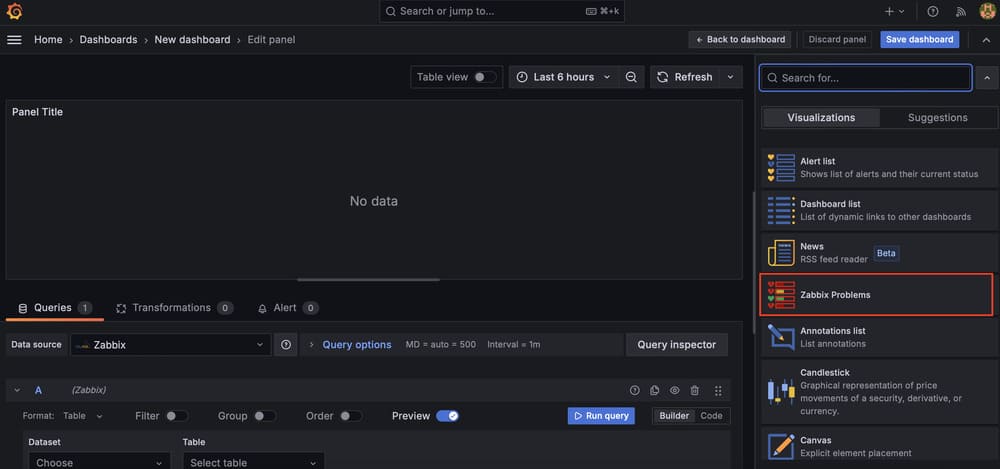This screenshot has height=469, width=1000.
Task: Select the Candlestick visualization icon
Action: 781,391
